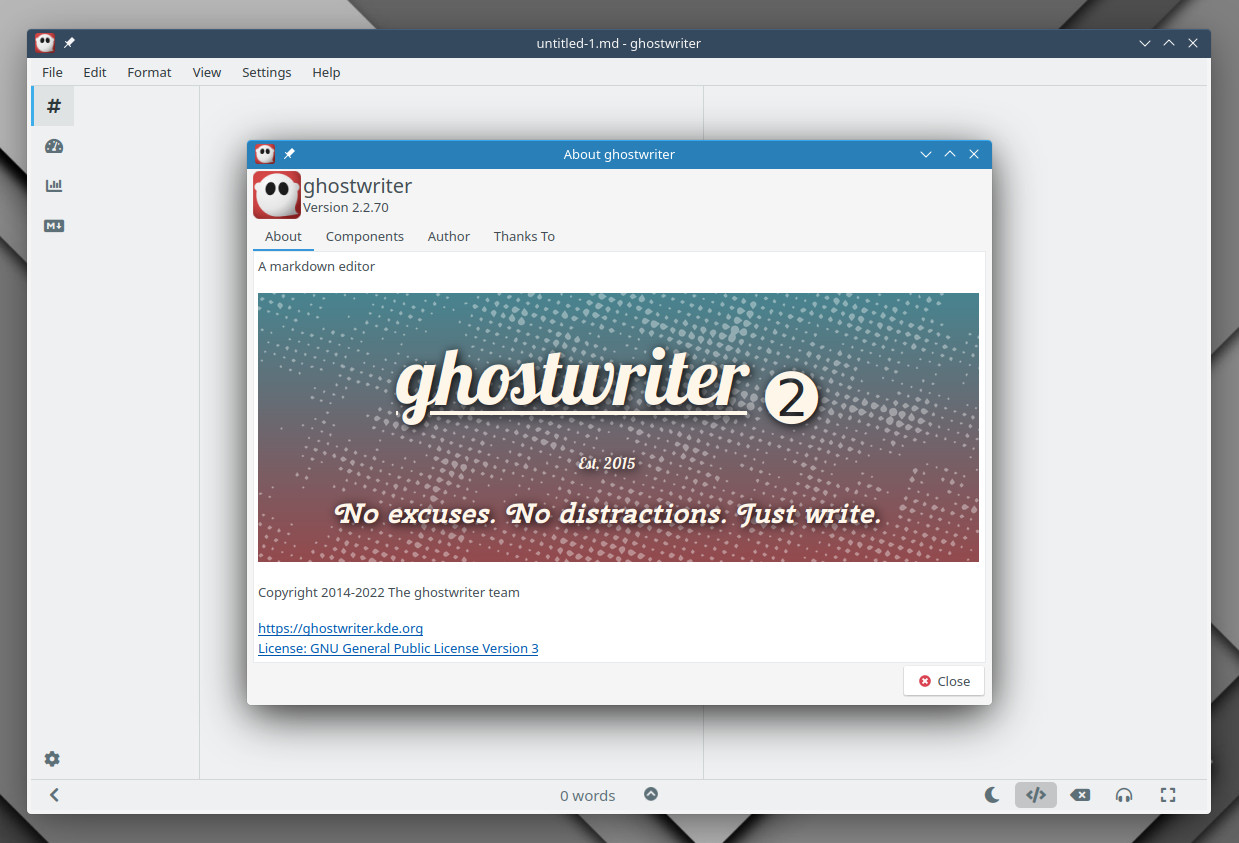Open the GNU General Public License link
This screenshot has height=843, width=1239.
click(x=398, y=648)
